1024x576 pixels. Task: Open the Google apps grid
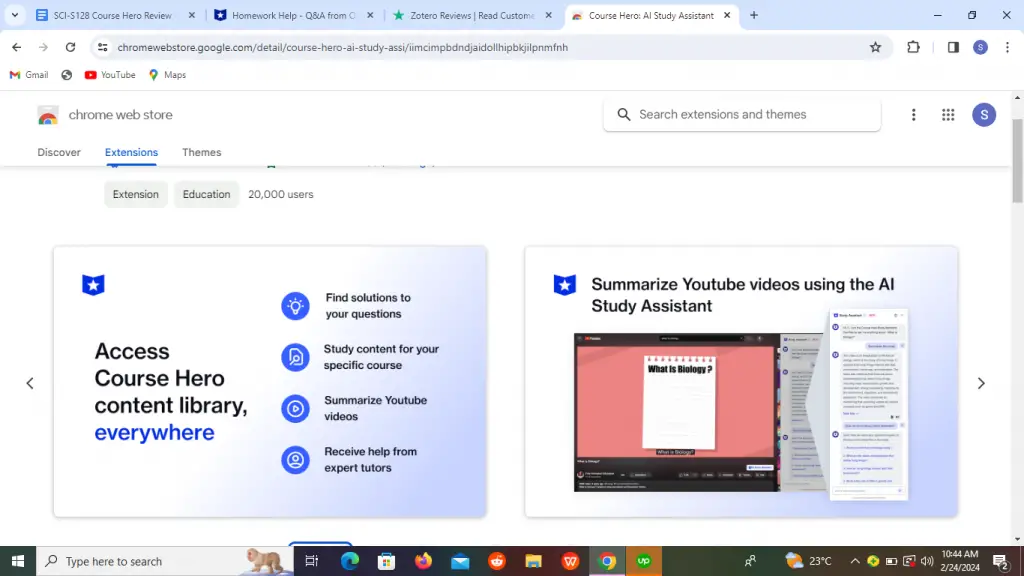pos(948,115)
